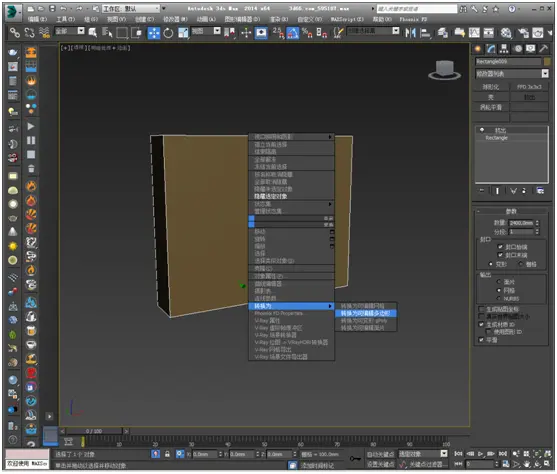Click the FFD 3x3x3 modifier button
This screenshot has height=474, width=557.
click(x=529, y=87)
